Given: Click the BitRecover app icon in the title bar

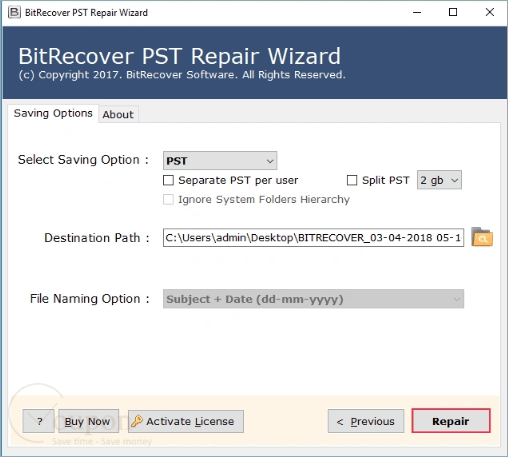Looking at the screenshot, I should 14,12.
